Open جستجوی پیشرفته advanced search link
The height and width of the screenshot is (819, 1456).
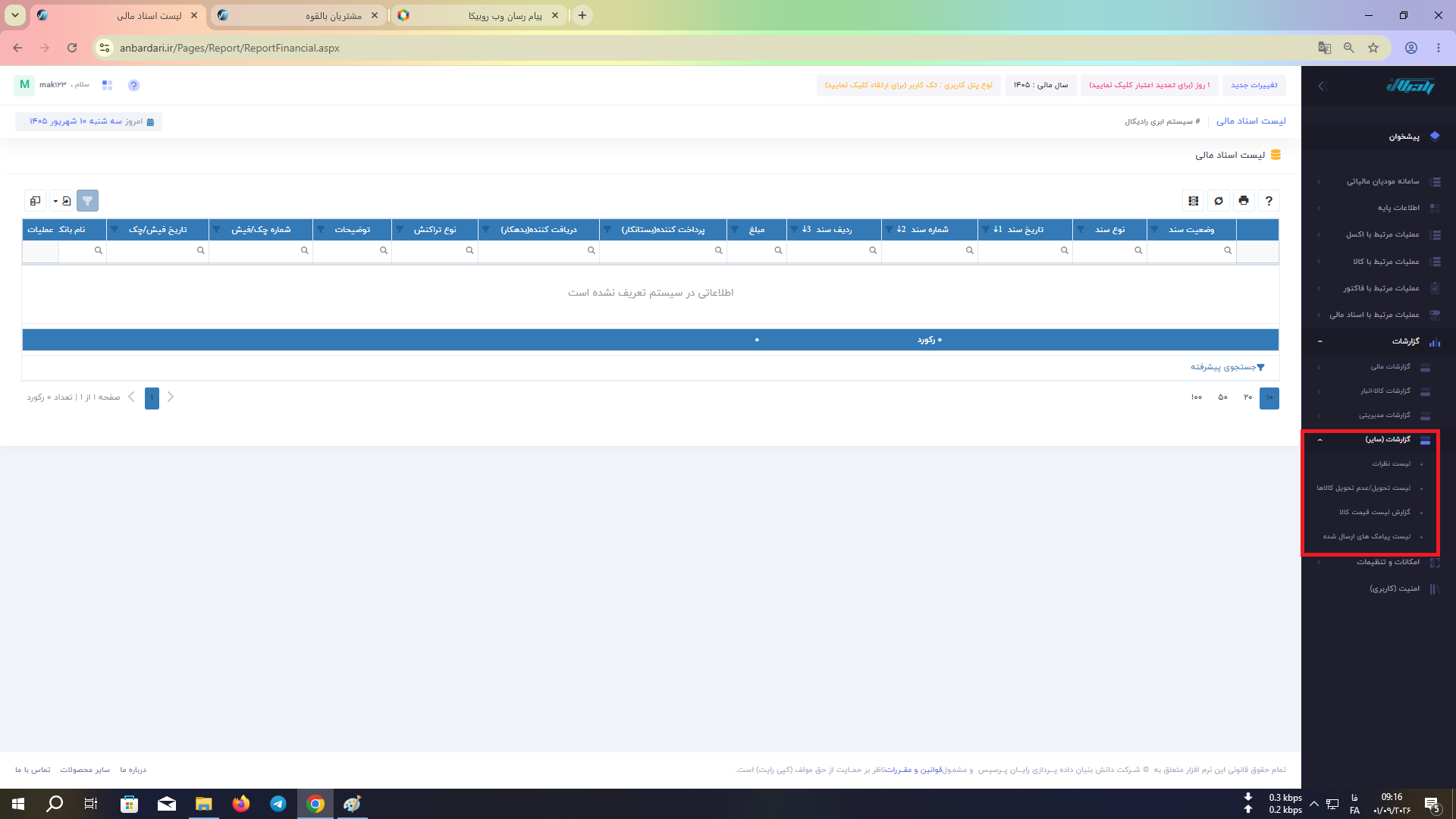coord(1227,367)
